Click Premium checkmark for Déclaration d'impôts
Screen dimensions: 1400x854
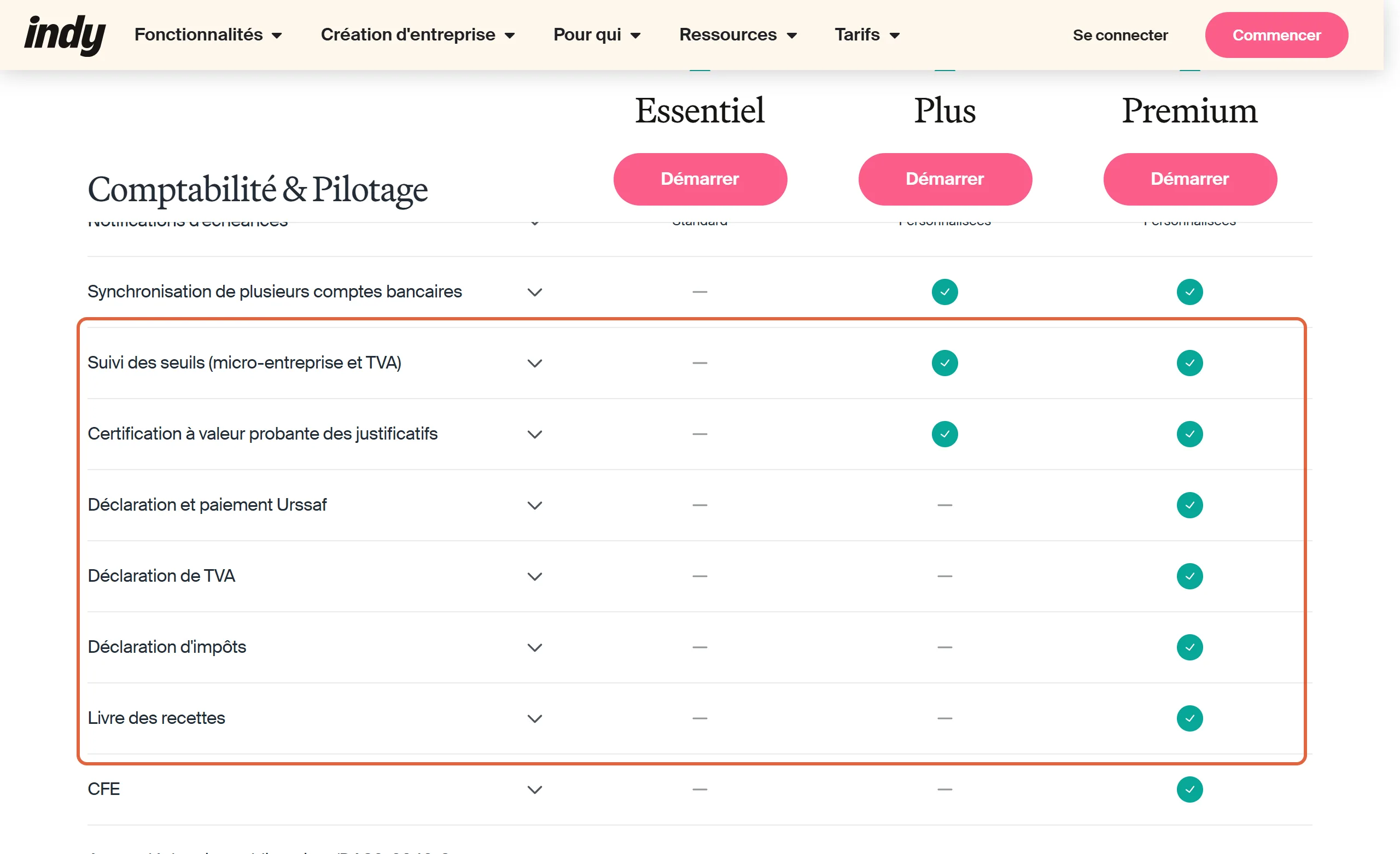click(x=1190, y=647)
